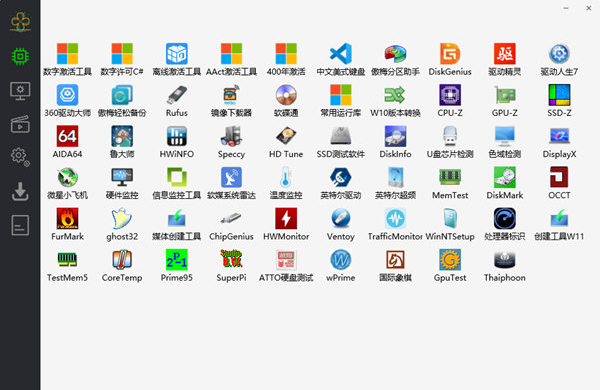Launch AIDA64
Screen dimensions: 603x390
click(67, 142)
